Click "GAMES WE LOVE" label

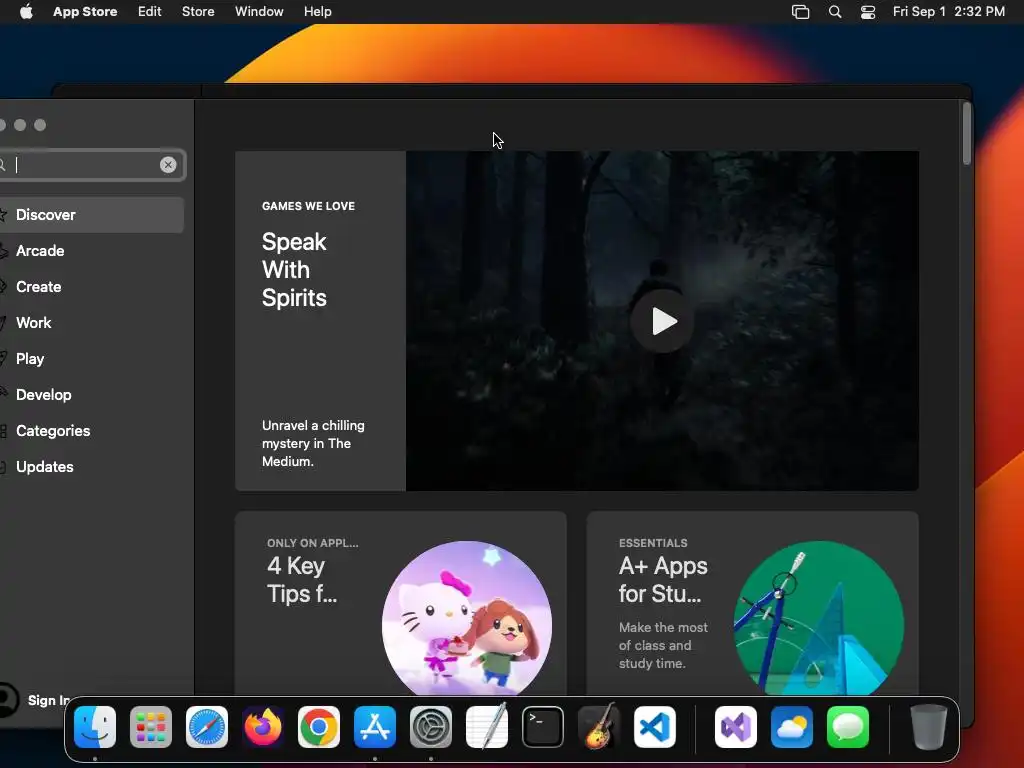click(308, 206)
